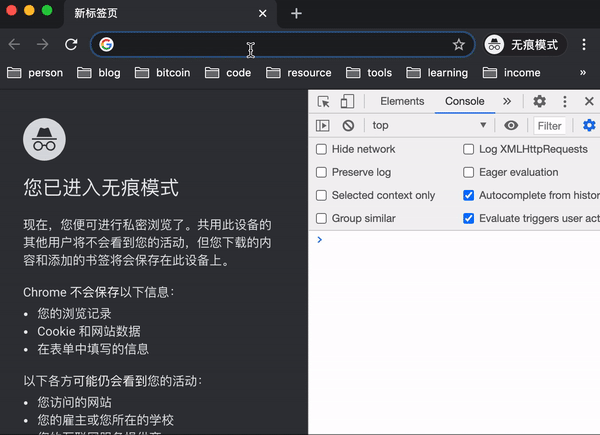Go forward with the forward arrow
Viewport: 600px width, 435px height.
(x=42, y=44)
